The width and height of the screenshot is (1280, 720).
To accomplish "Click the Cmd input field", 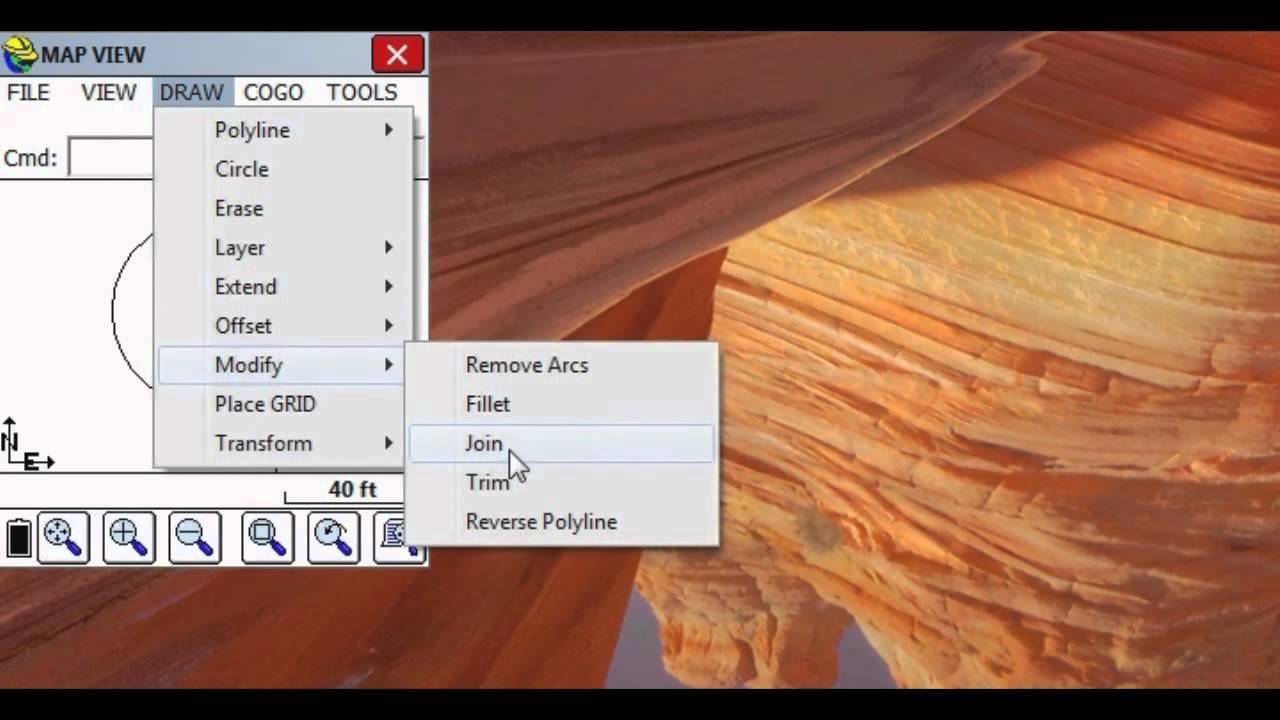I will pyautogui.click(x=110, y=157).
